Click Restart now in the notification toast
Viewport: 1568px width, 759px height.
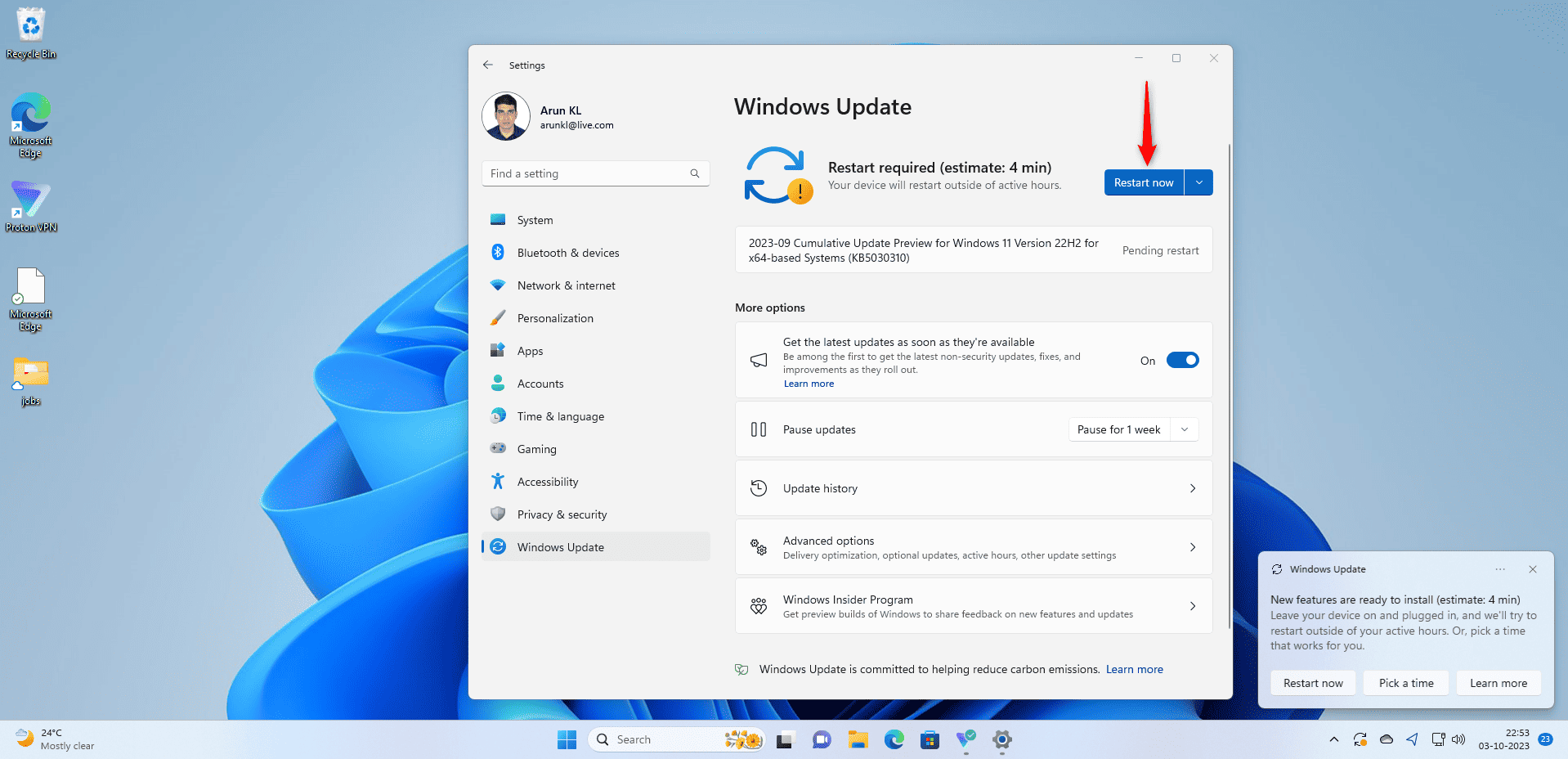(1313, 683)
